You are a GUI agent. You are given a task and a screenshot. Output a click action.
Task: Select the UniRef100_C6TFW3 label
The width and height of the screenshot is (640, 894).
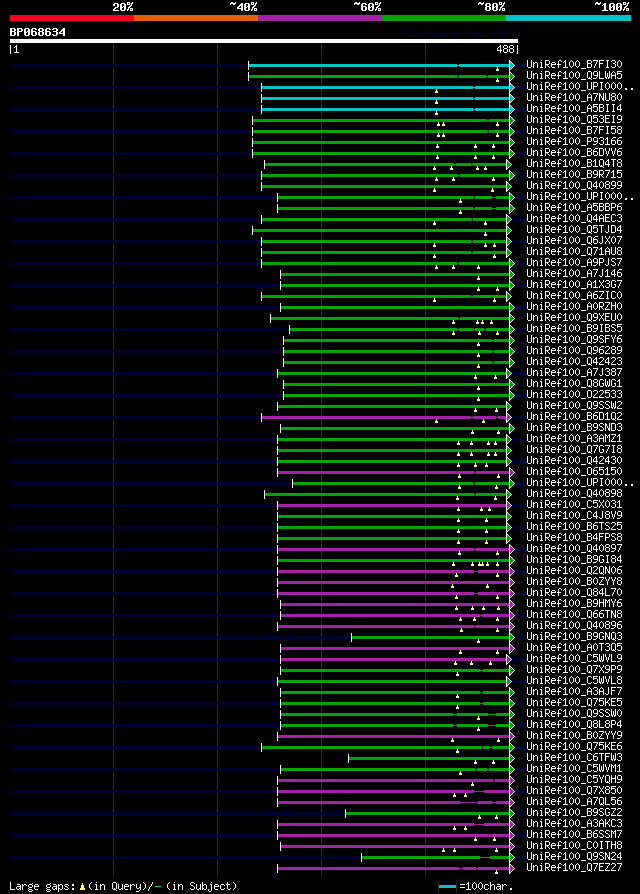[x=574, y=758]
